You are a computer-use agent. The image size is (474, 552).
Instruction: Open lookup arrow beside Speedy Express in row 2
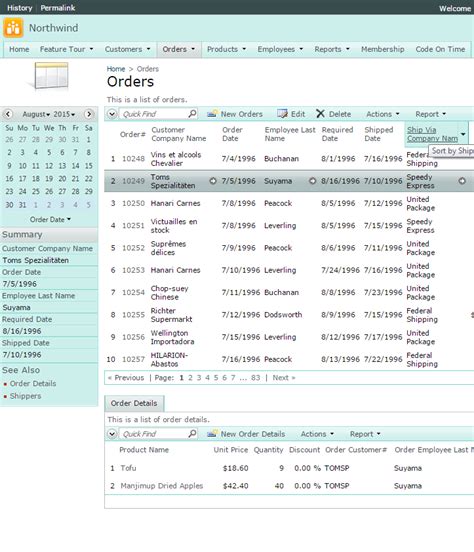(462, 181)
